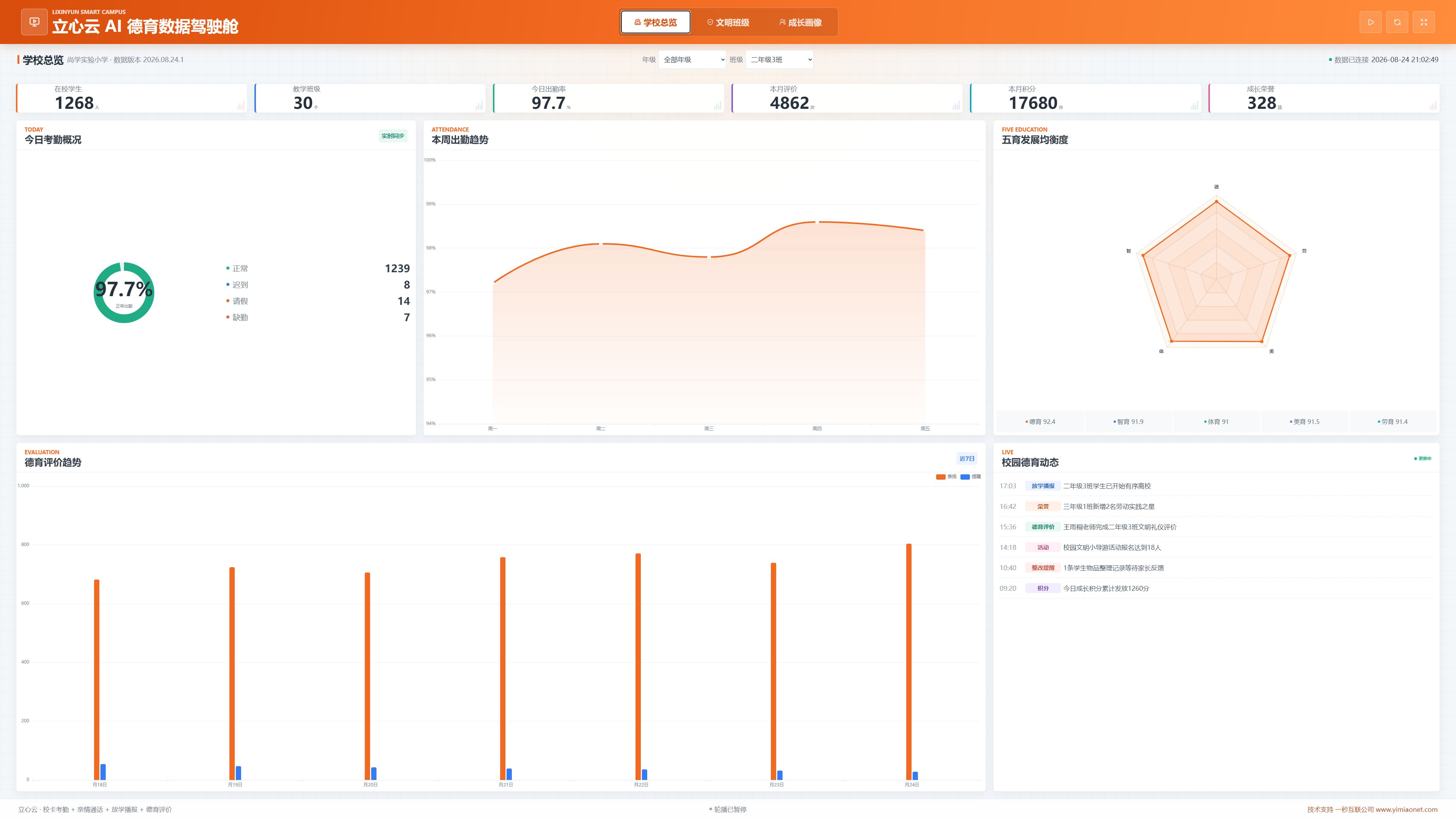Click the 实时同步 badge in attendance panel

[392, 136]
